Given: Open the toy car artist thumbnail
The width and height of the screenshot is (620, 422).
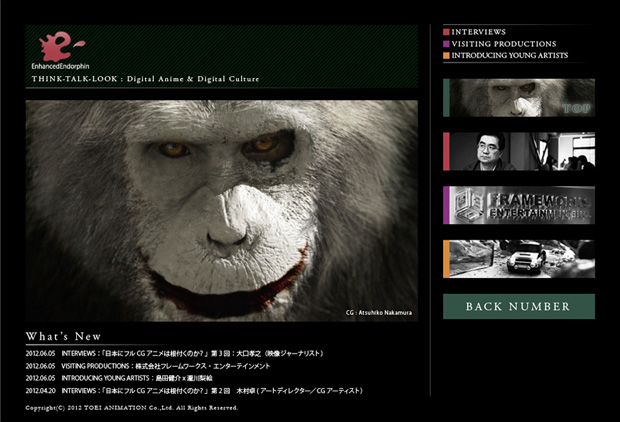Looking at the screenshot, I should pos(519,259).
